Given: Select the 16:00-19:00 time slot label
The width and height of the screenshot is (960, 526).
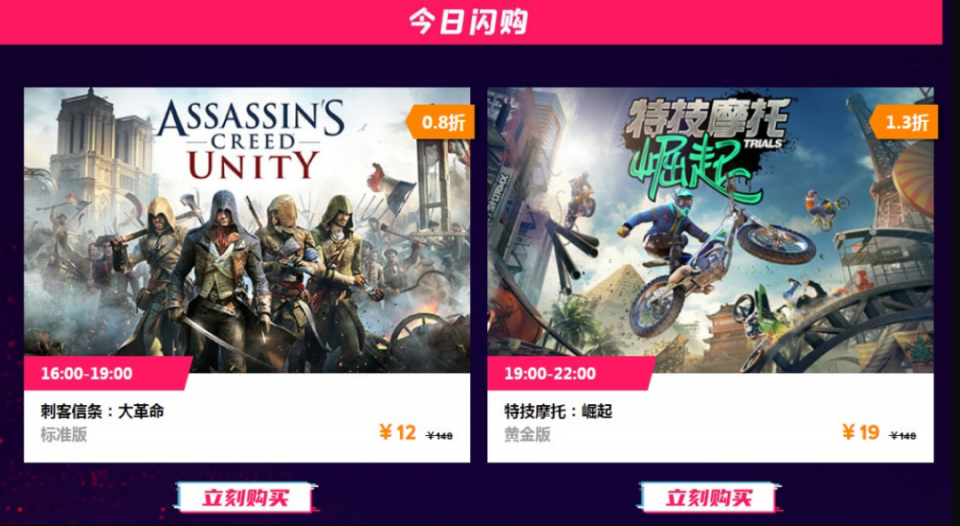Looking at the screenshot, I should (86, 374).
